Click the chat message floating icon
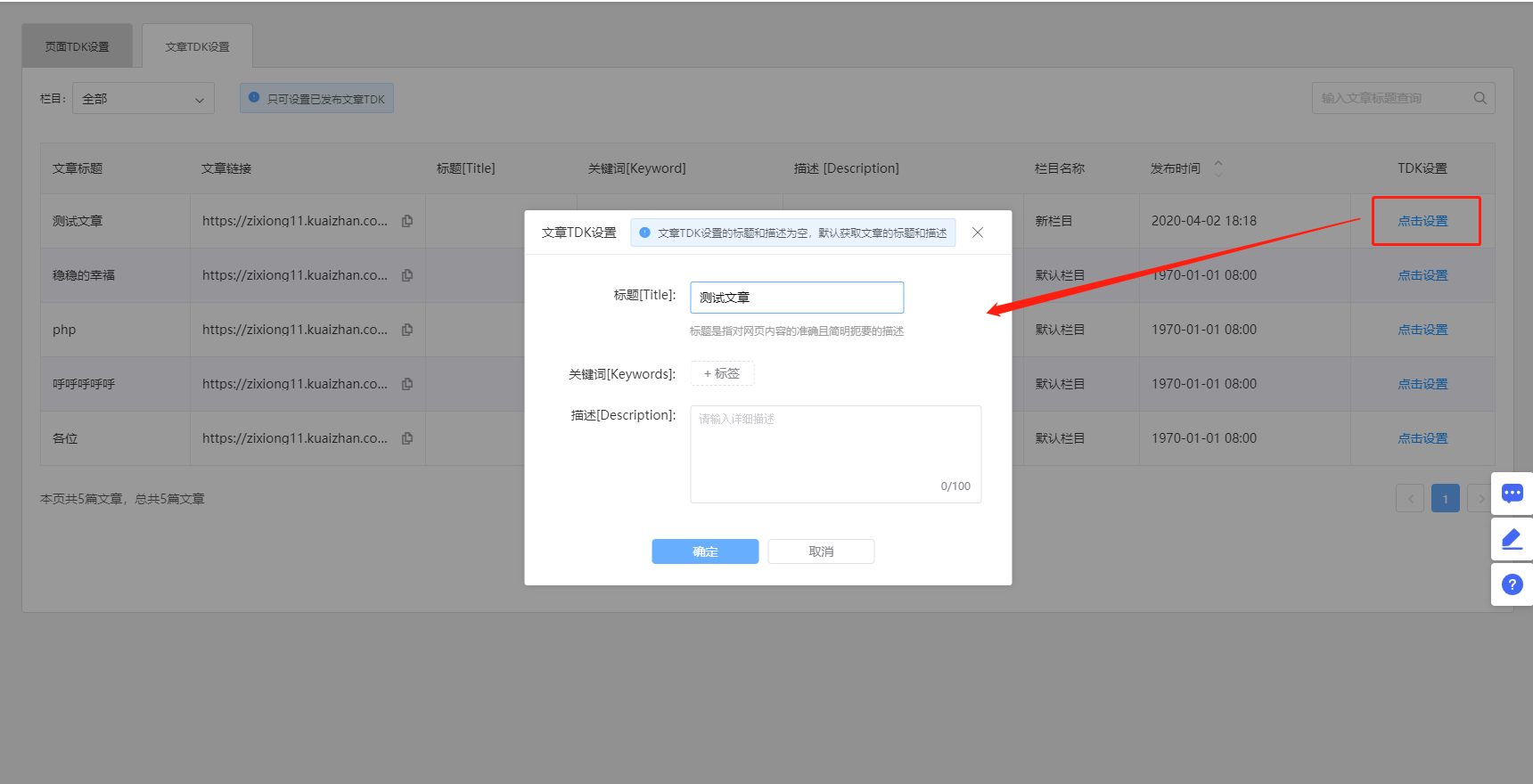This screenshot has height=784, width=1533. pos(1512,493)
